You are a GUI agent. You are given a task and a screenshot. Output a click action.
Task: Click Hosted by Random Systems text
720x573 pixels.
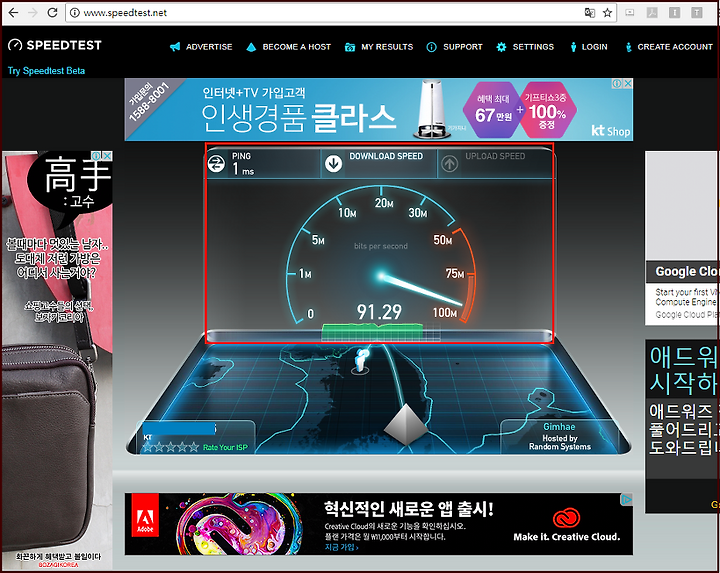pos(560,443)
